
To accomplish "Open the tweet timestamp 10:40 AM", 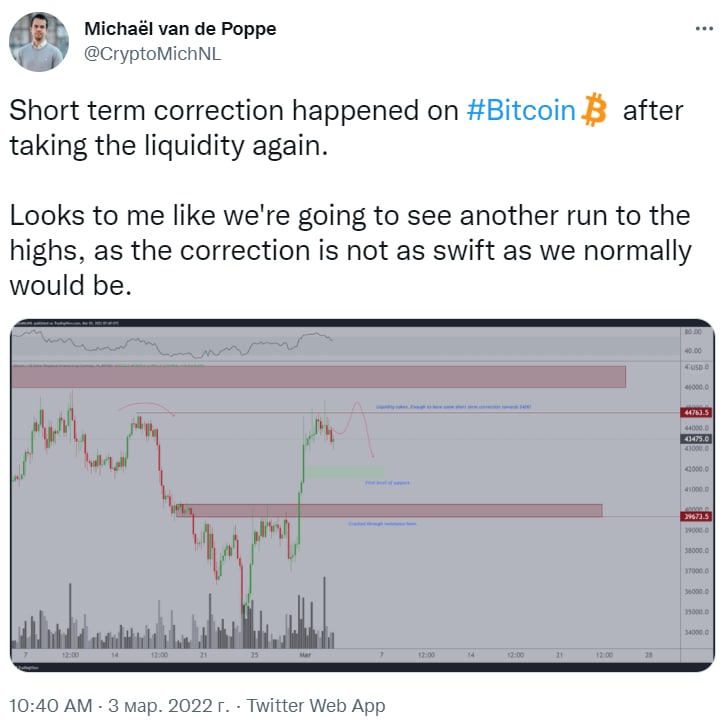I will [51, 706].
